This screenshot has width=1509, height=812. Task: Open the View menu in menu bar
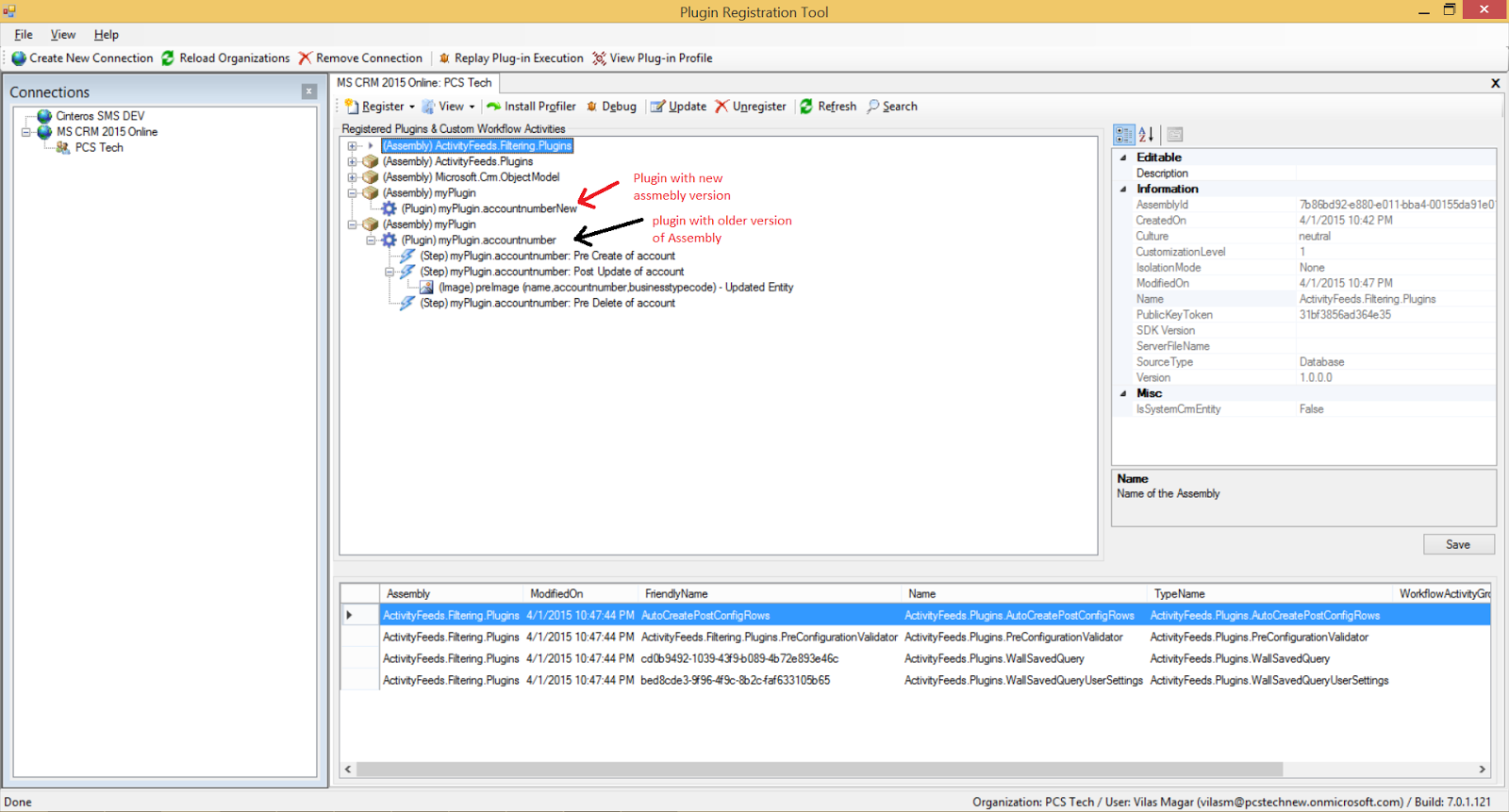63,35
